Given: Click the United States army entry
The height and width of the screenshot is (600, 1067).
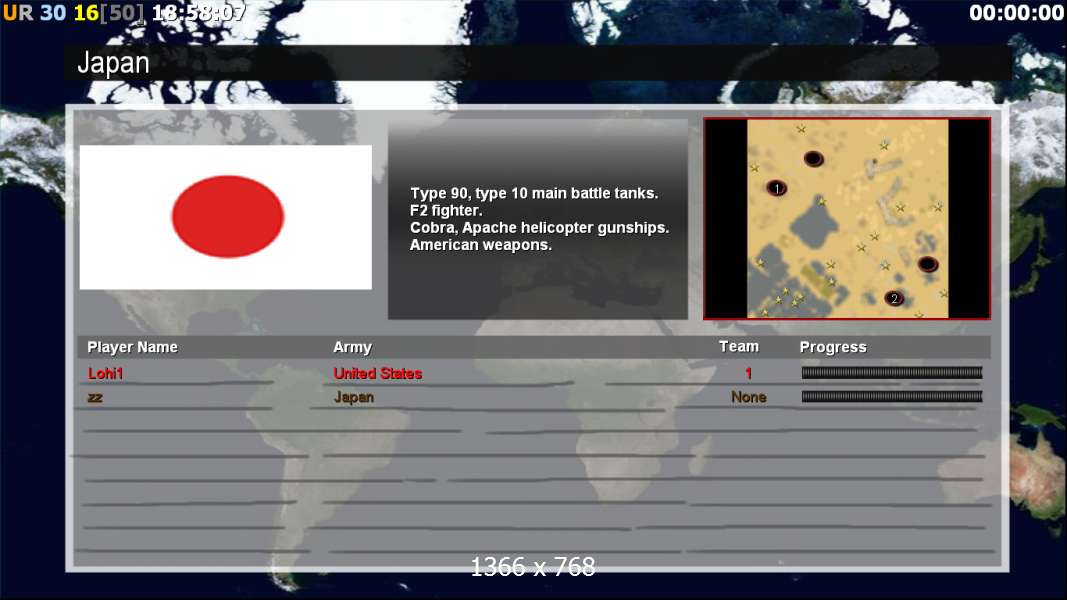Looking at the screenshot, I should pyautogui.click(x=378, y=373).
